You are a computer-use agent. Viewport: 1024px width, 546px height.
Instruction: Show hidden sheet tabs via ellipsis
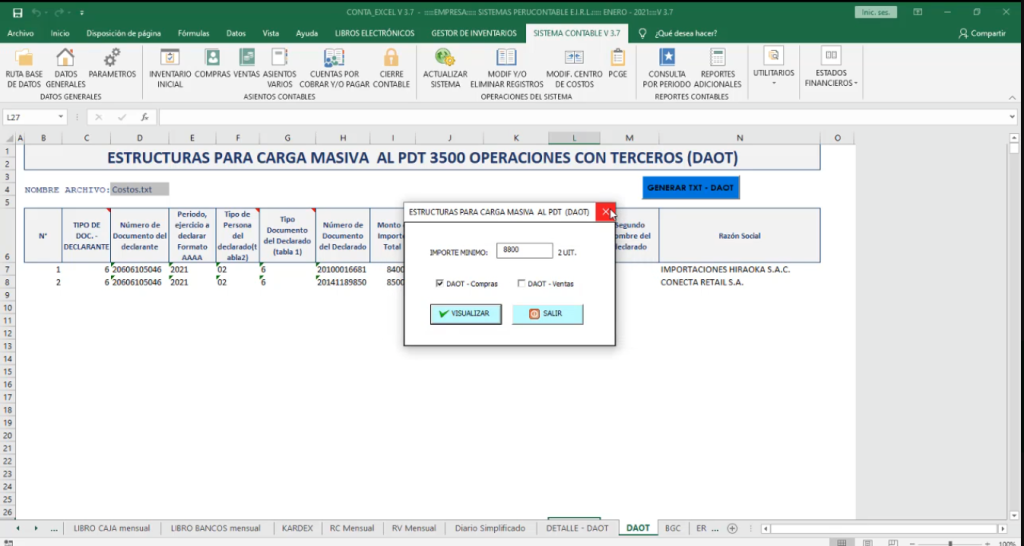tap(54, 528)
